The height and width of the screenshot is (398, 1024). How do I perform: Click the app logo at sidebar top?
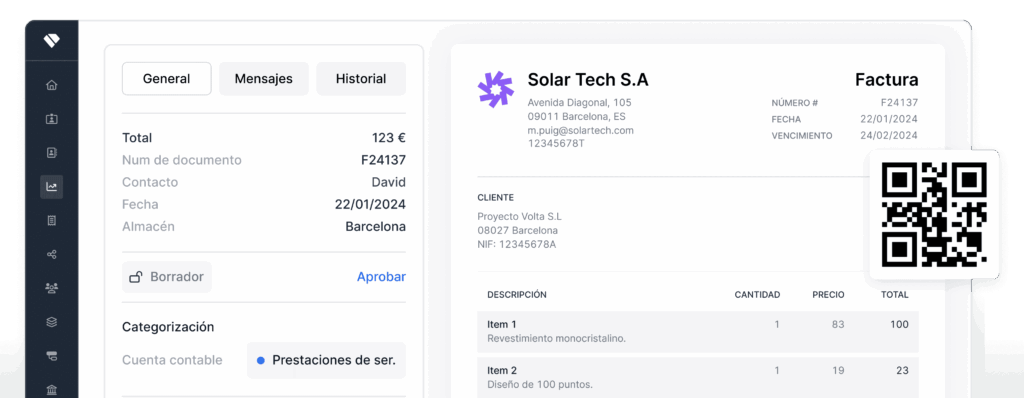52,41
